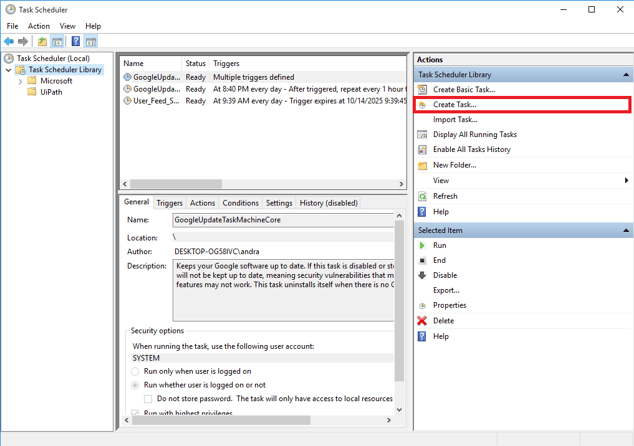Click the black End square icon

[422, 260]
